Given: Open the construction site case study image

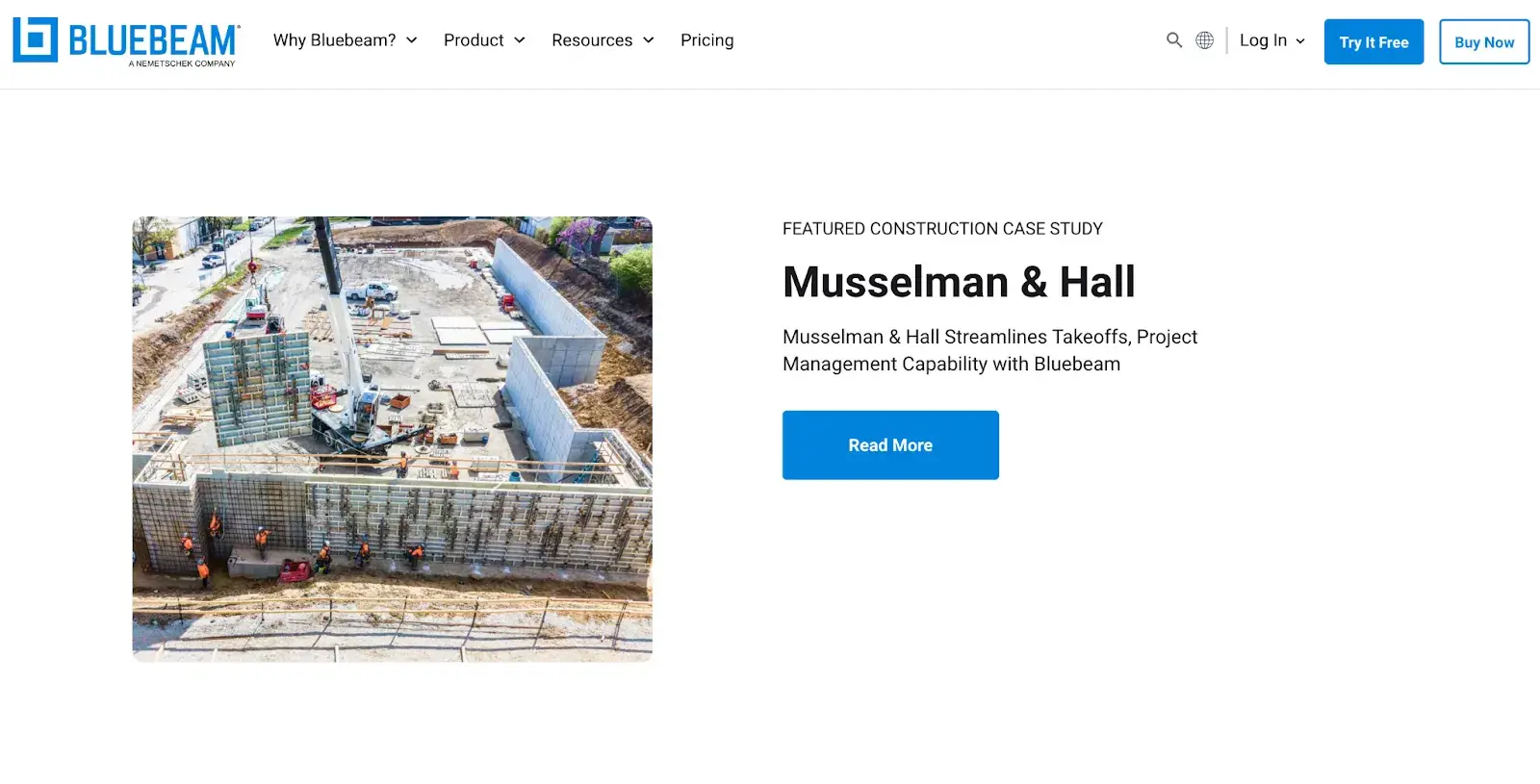Looking at the screenshot, I should click(393, 439).
